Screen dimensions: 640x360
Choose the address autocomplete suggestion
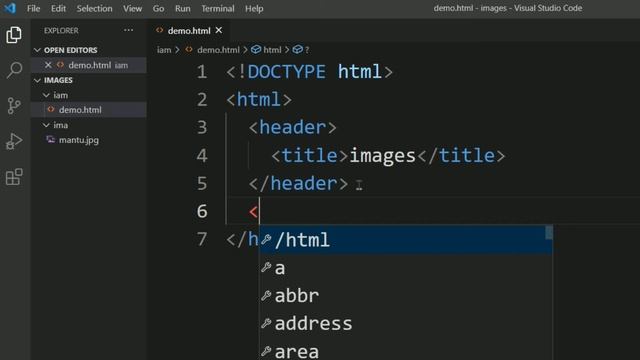pyautogui.click(x=406, y=323)
